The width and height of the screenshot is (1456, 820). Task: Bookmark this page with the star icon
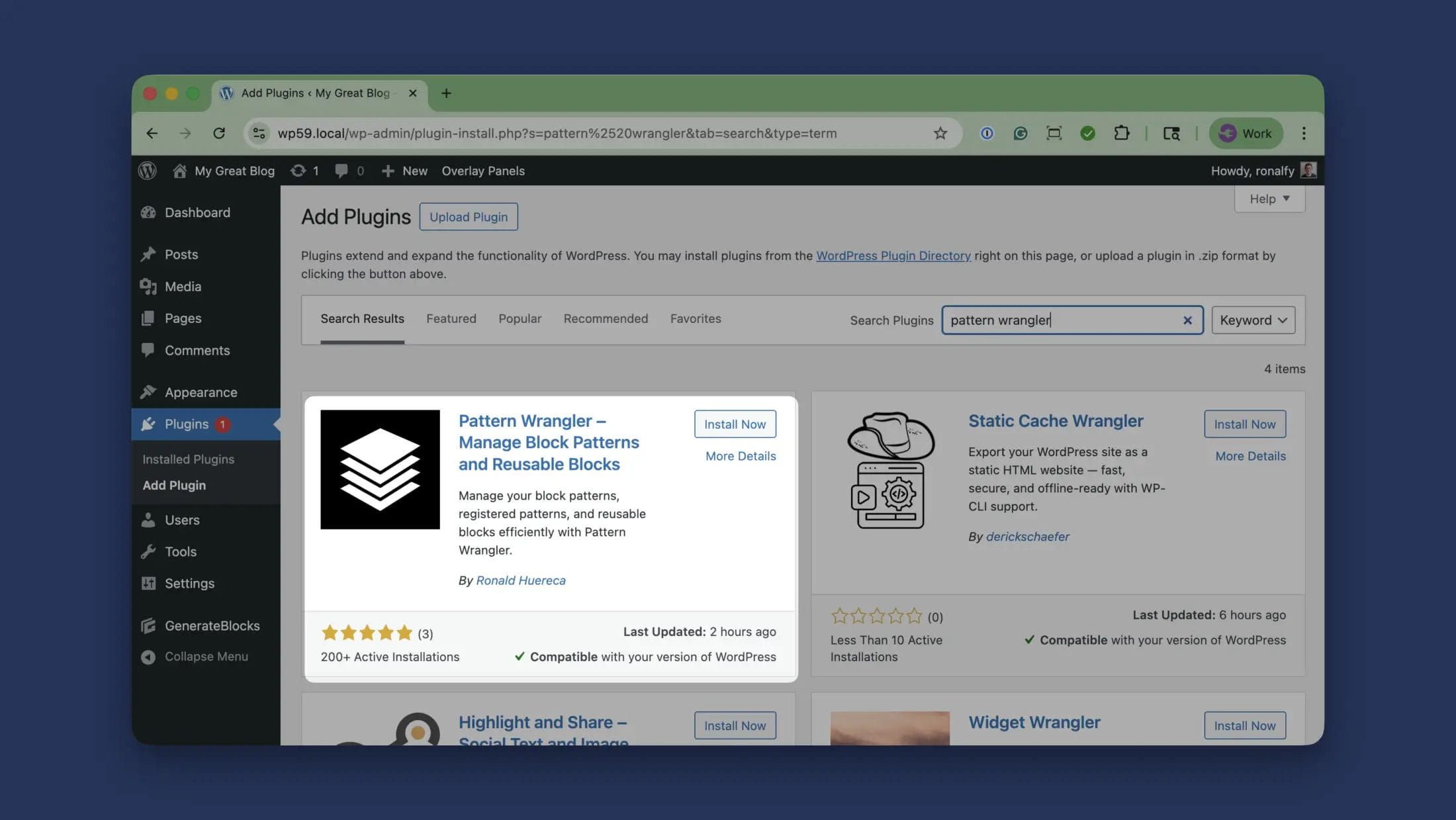tap(940, 133)
